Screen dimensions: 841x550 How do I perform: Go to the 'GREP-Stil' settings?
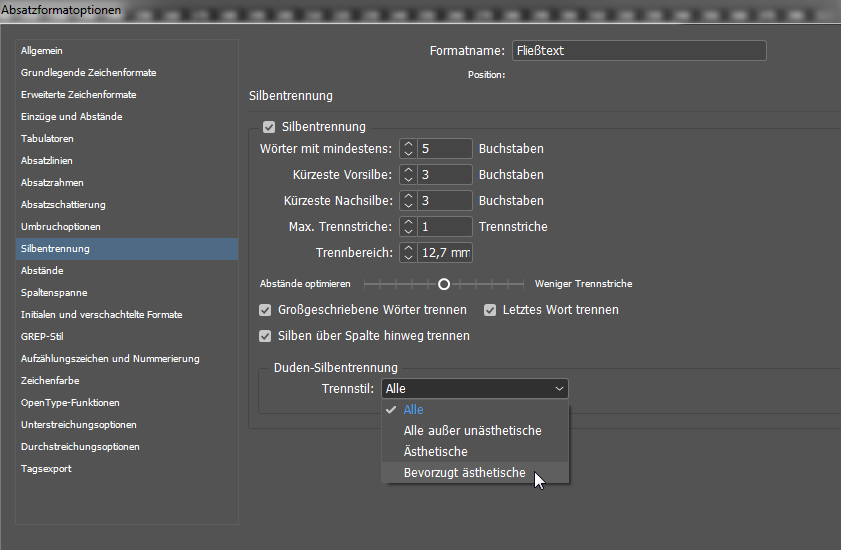click(42, 337)
